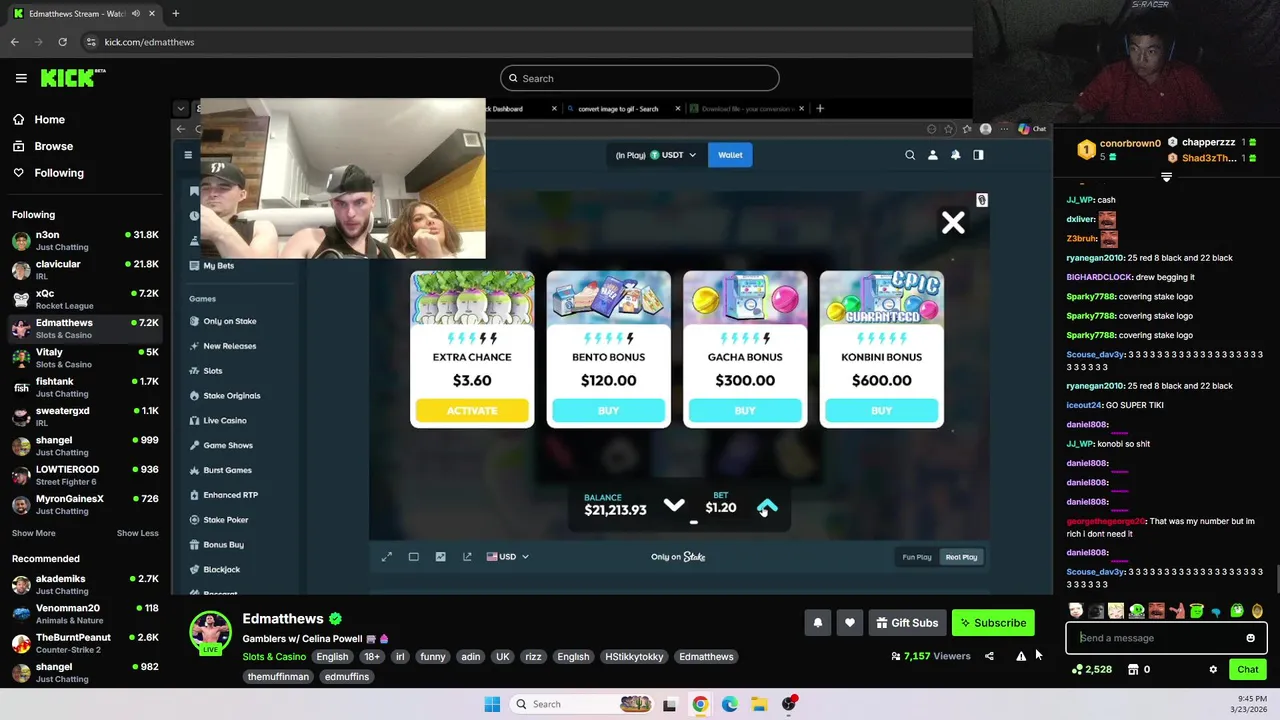Toggle Stake side panel icon

pyautogui.click(x=978, y=155)
